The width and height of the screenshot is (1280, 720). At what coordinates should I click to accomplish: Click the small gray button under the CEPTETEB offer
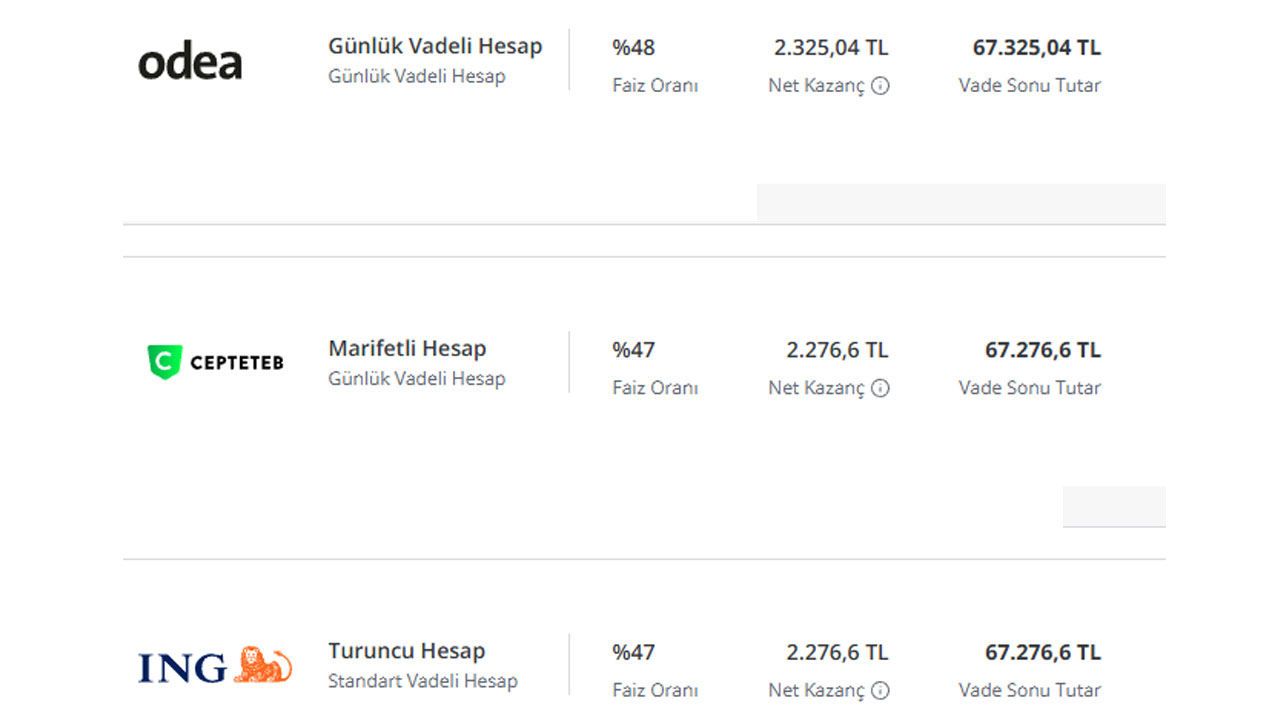coord(1114,506)
